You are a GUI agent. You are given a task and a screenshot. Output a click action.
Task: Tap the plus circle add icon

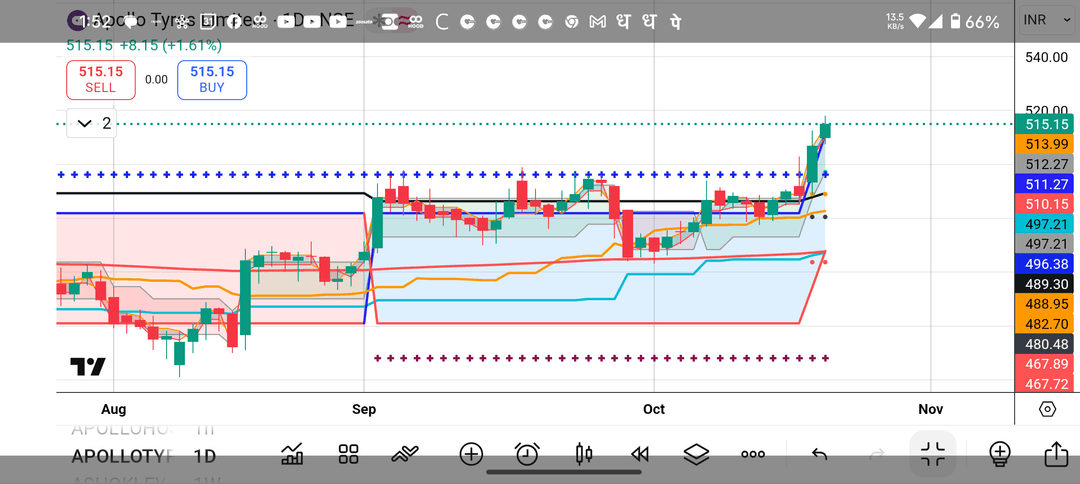click(x=471, y=455)
